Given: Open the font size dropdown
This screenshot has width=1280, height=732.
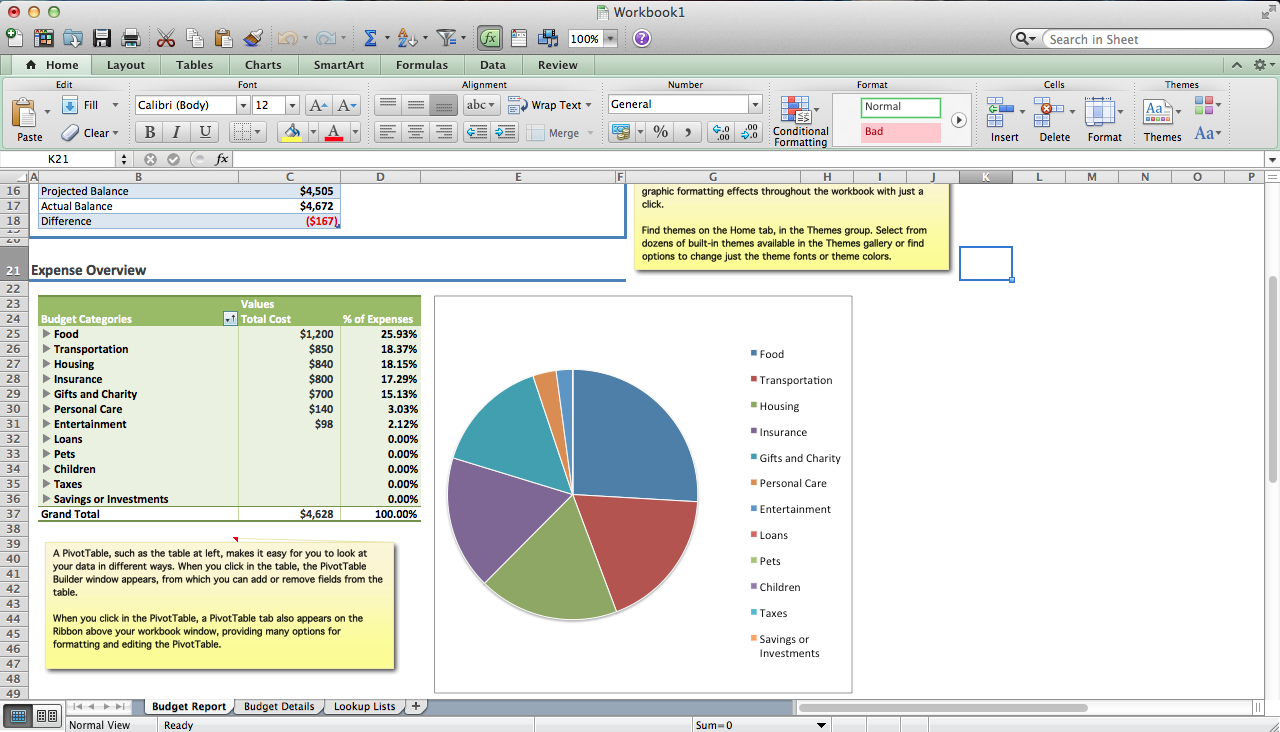Looking at the screenshot, I should [x=292, y=105].
